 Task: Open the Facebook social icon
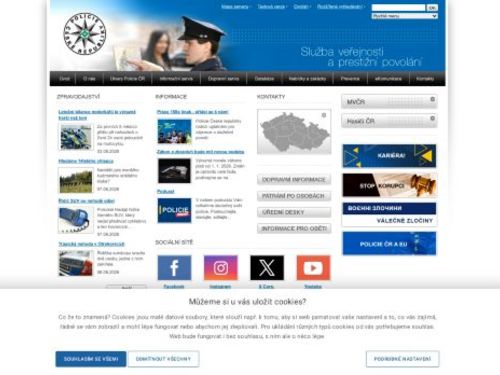[174, 268]
